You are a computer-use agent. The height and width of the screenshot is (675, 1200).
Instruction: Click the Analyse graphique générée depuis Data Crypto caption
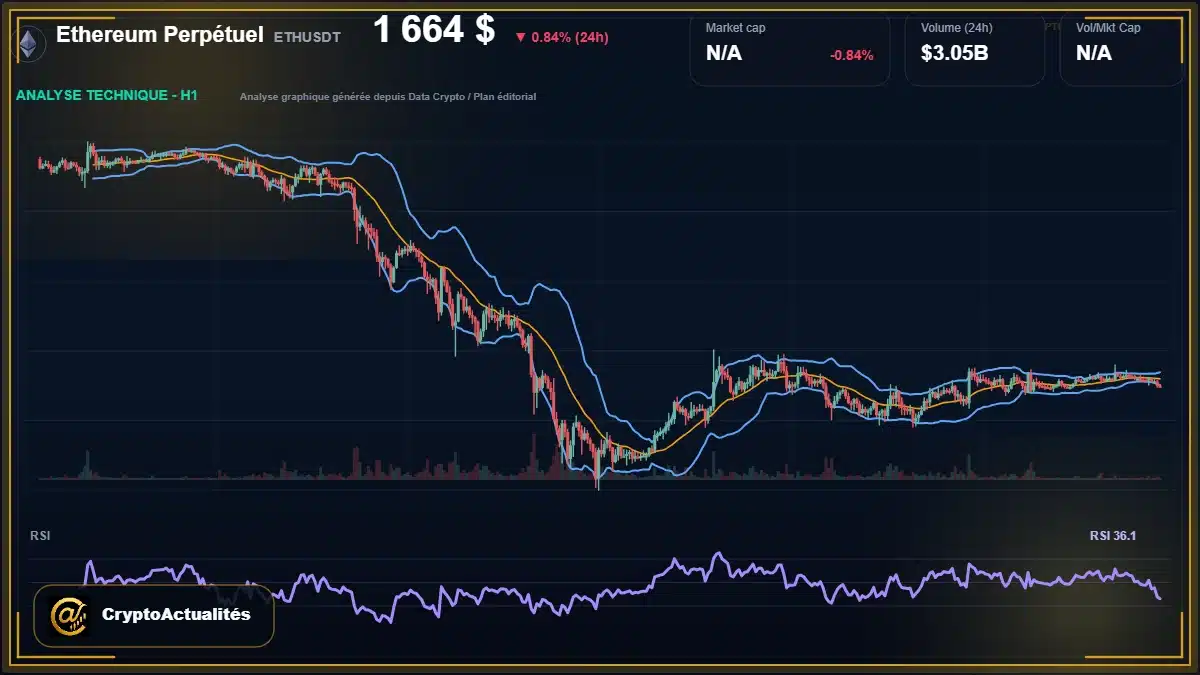click(x=388, y=97)
